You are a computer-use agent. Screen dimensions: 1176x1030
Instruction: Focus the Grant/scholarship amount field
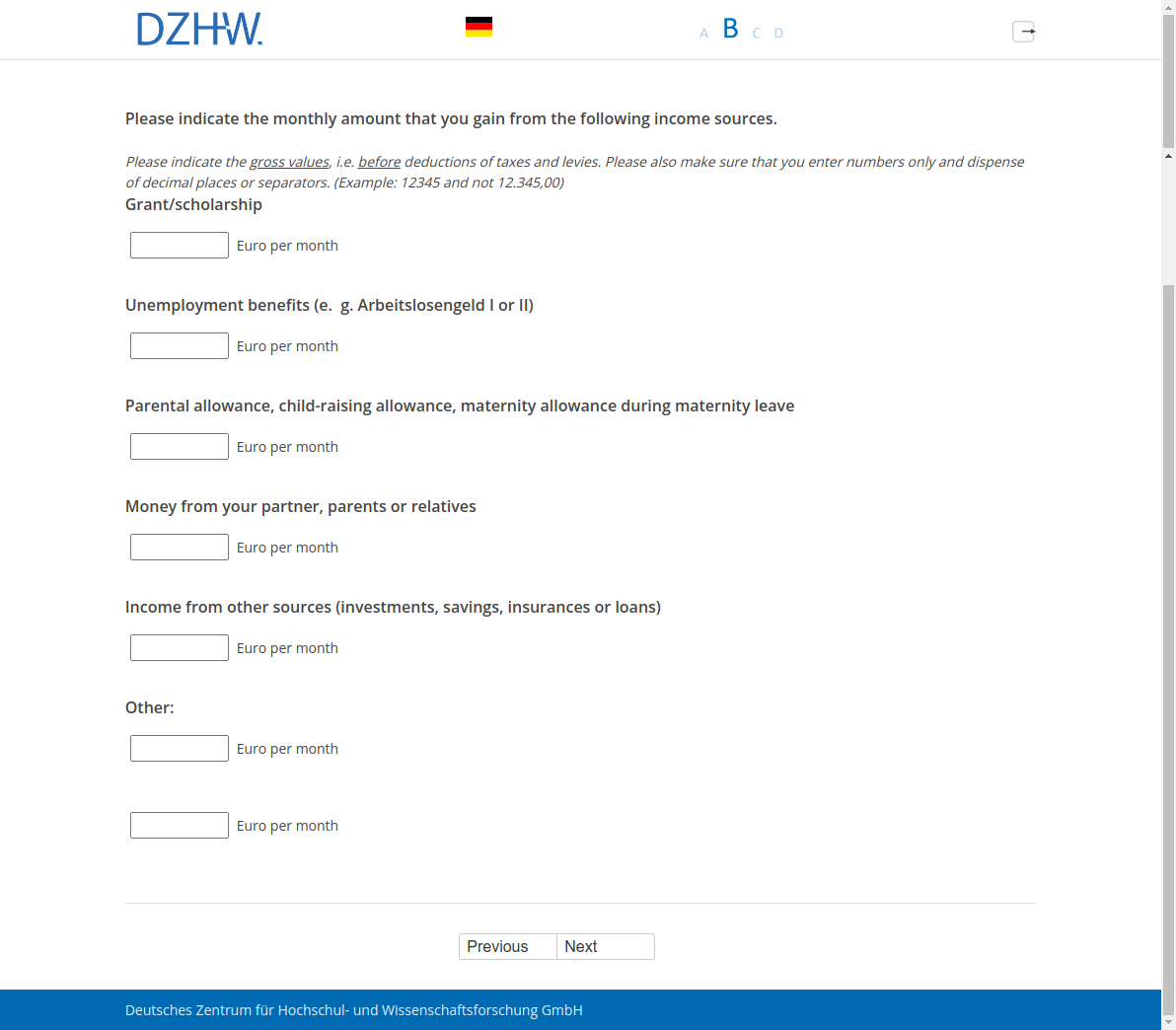[180, 246]
